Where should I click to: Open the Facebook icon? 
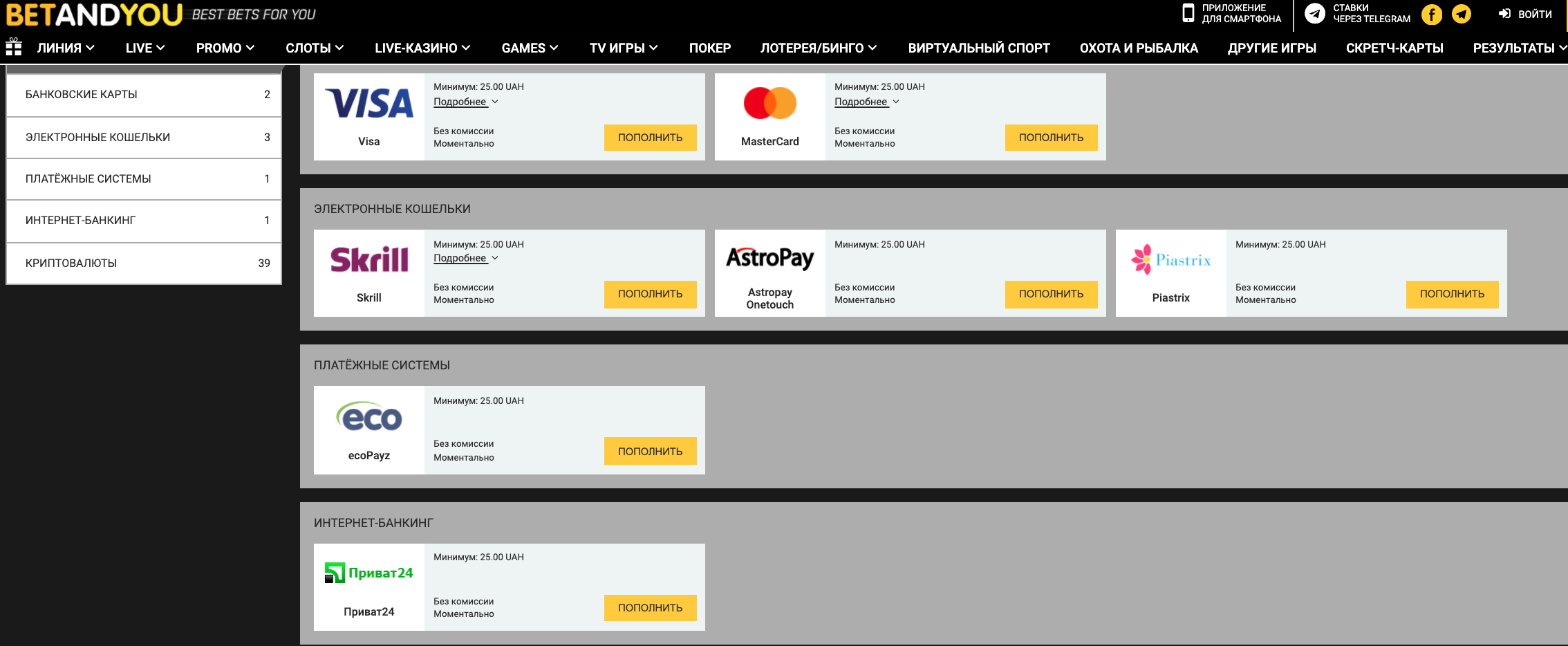tap(1431, 14)
